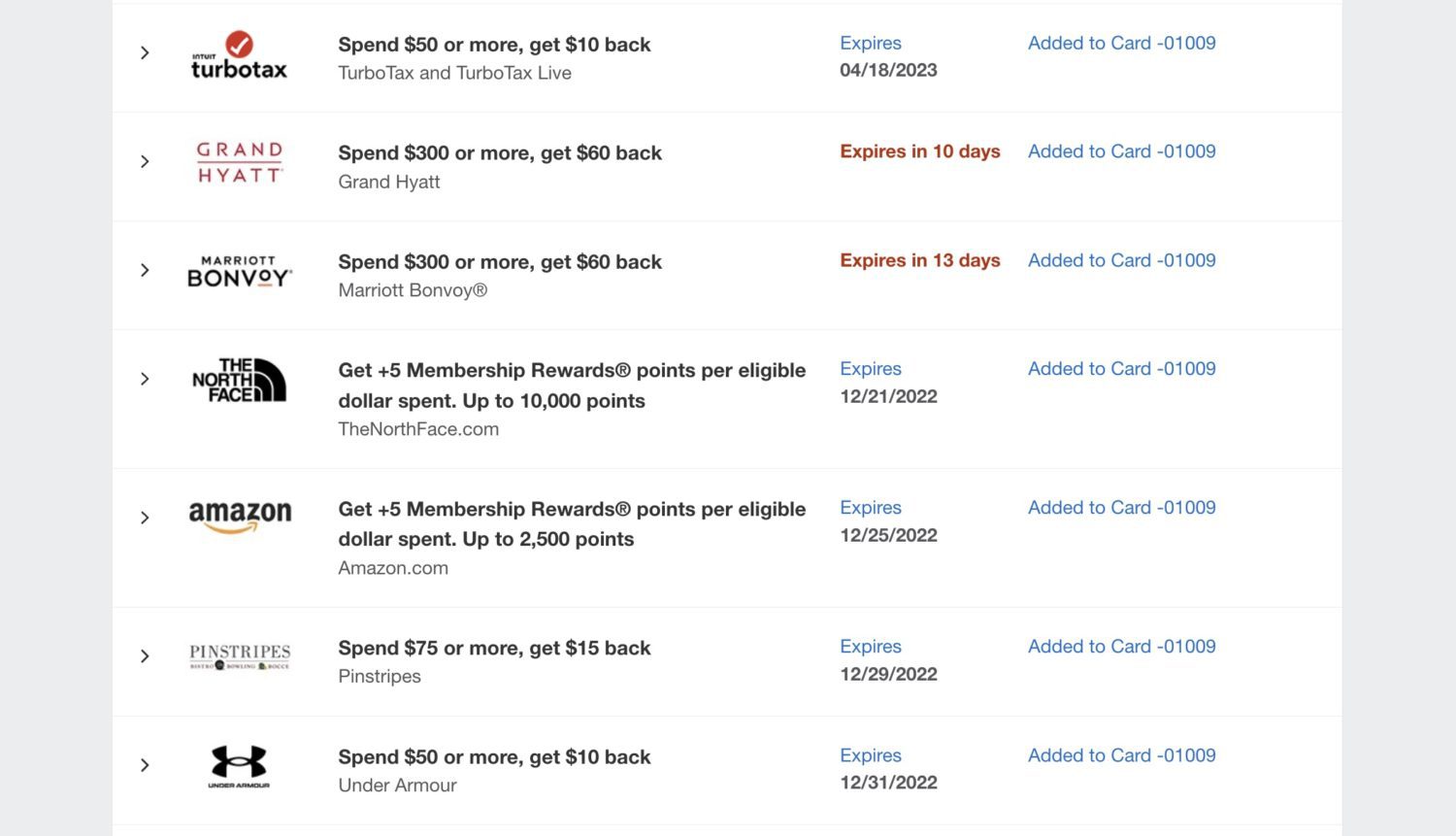Screen dimensions: 1456x836
Task: Click Added to Card for TurboTax offer
Action: click(1121, 43)
